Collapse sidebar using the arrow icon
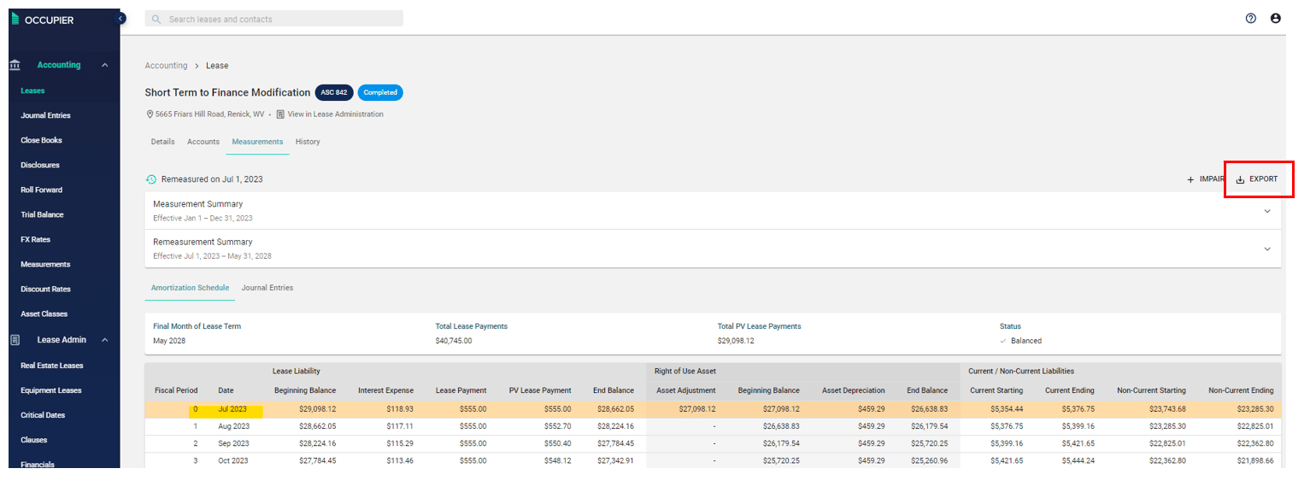The height and width of the screenshot is (492, 1310). point(121,18)
